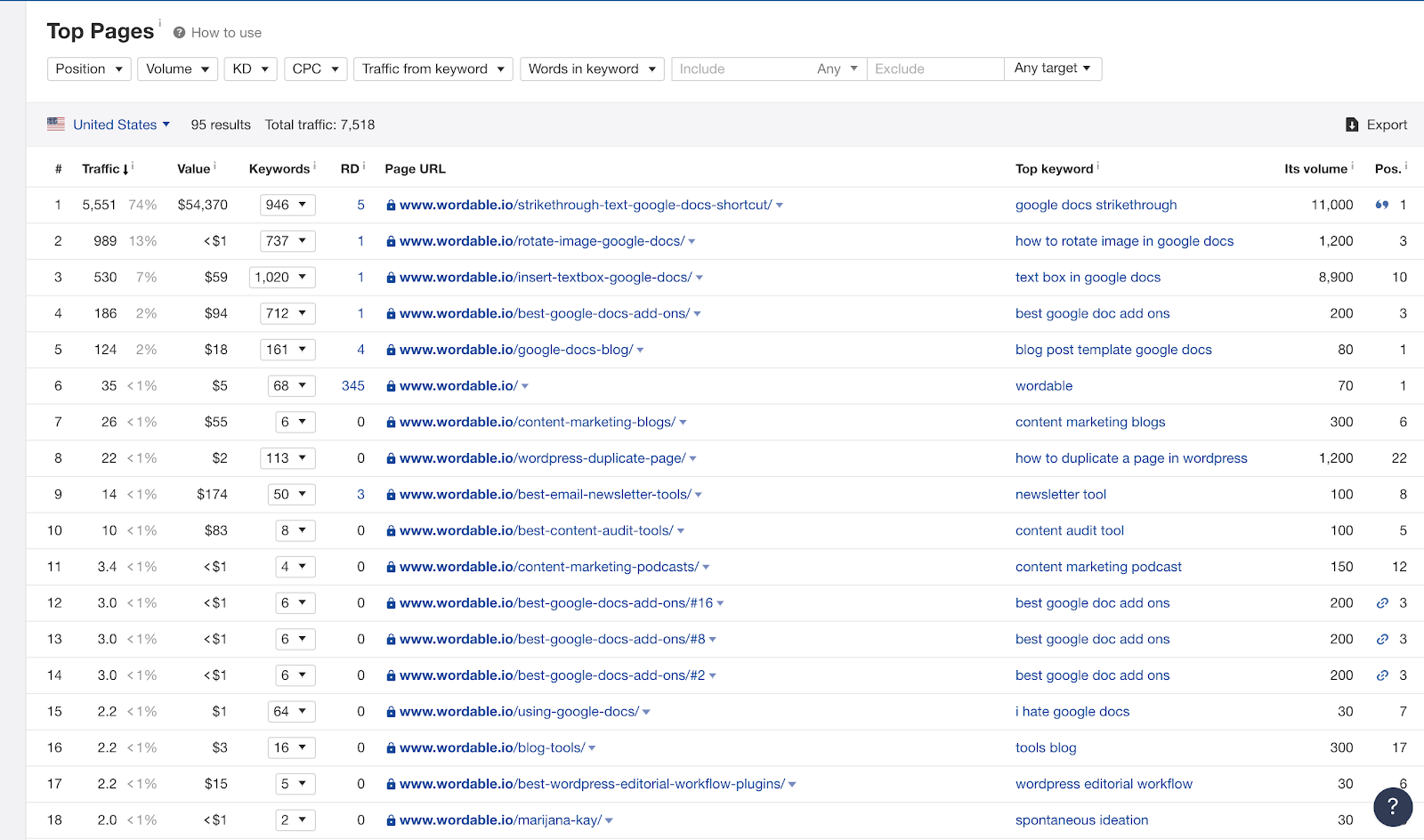The image size is (1424, 840).
Task: Sort the table by Its volume column
Action: tap(1315, 169)
